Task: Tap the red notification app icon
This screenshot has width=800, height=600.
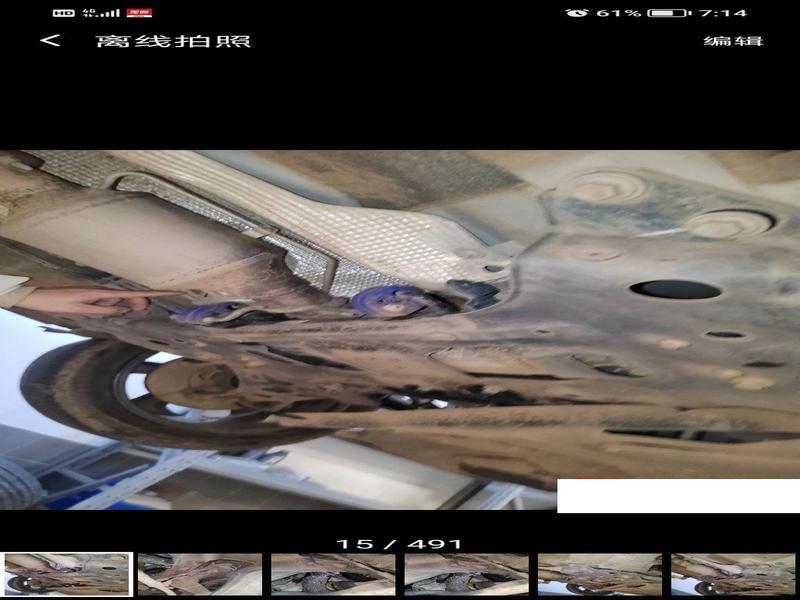Action: (139, 13)
